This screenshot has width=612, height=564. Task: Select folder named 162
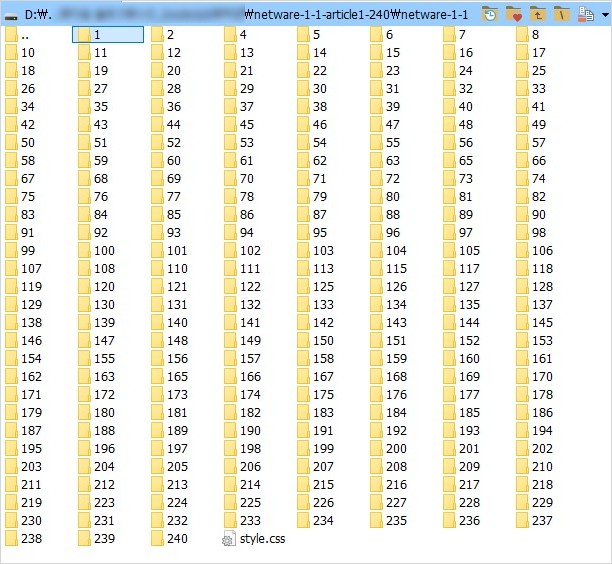click(24, 376)
